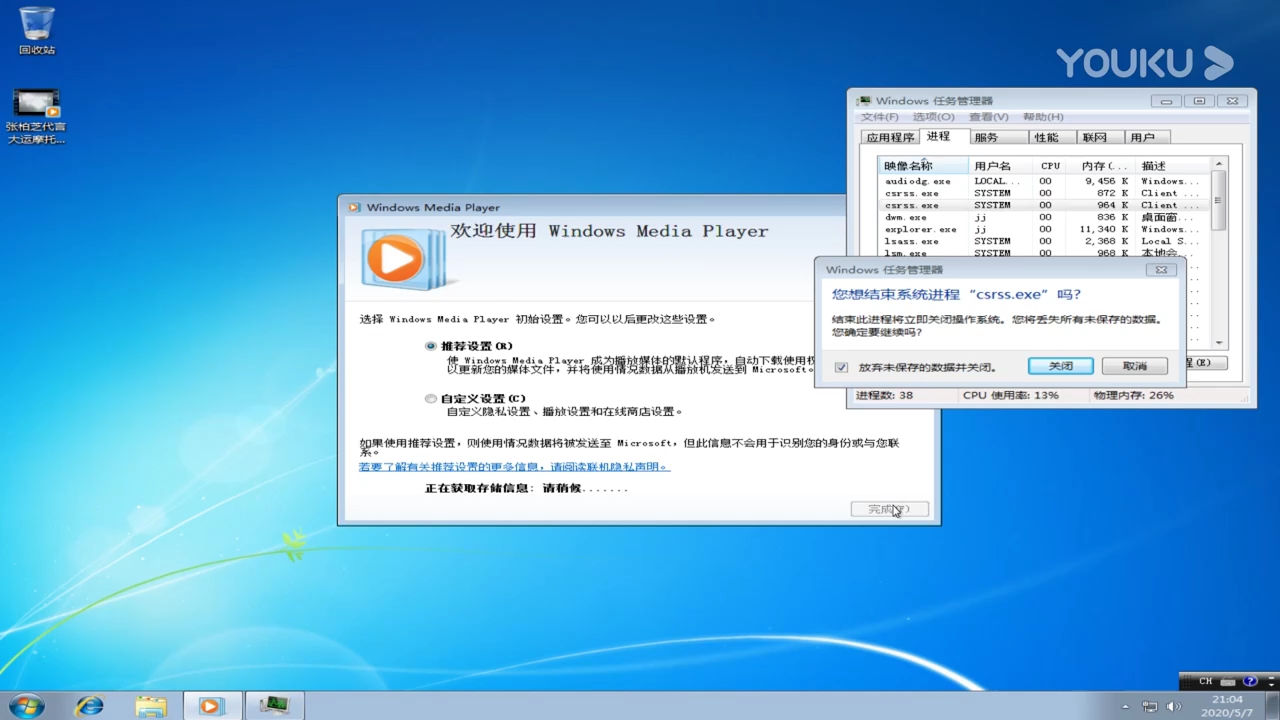Select csrss.exe row with 964 K
The image size is (1280, 720).
point(1044,205)
